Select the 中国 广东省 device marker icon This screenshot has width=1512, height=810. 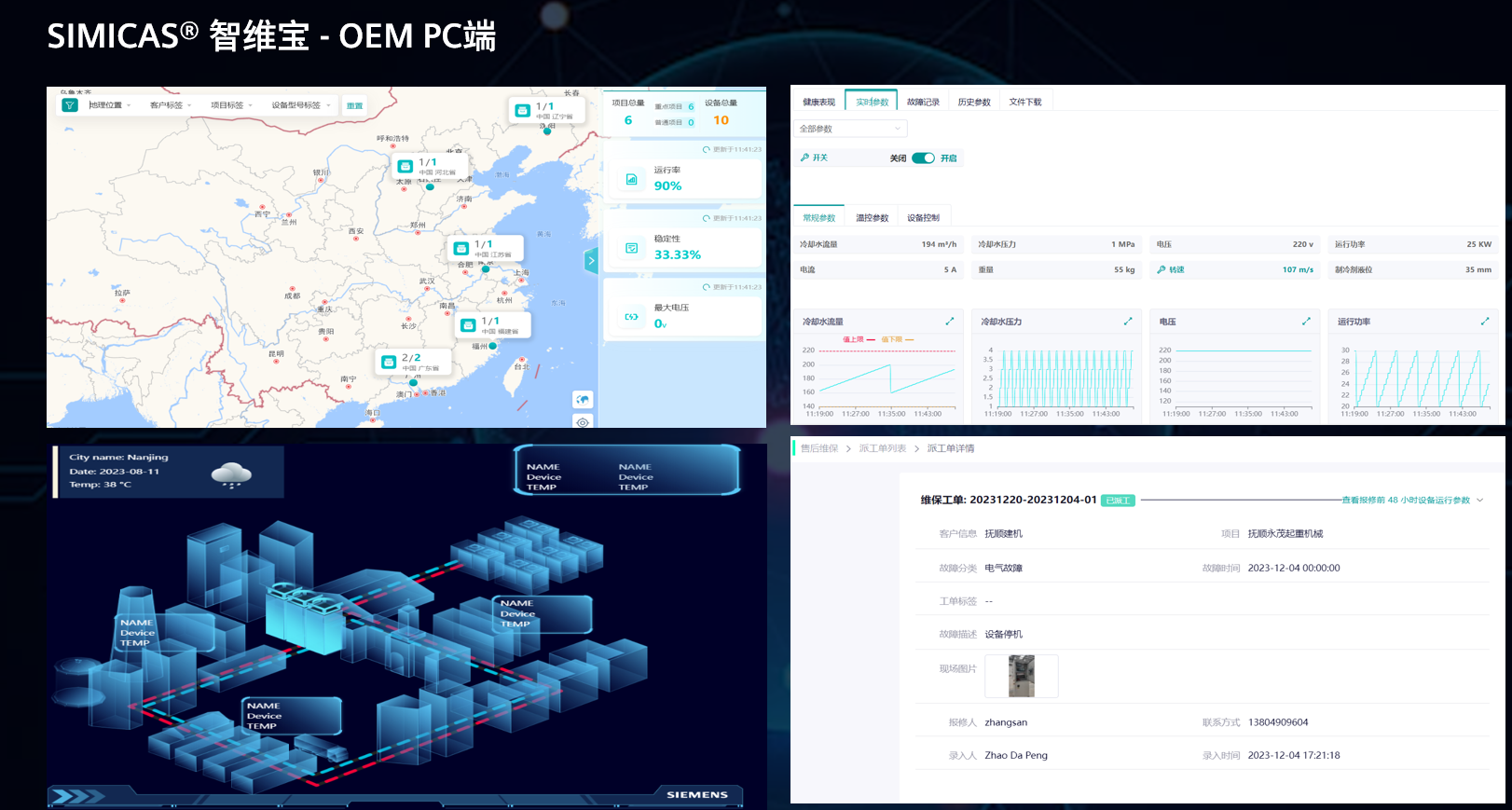click(x=389, y=362)
